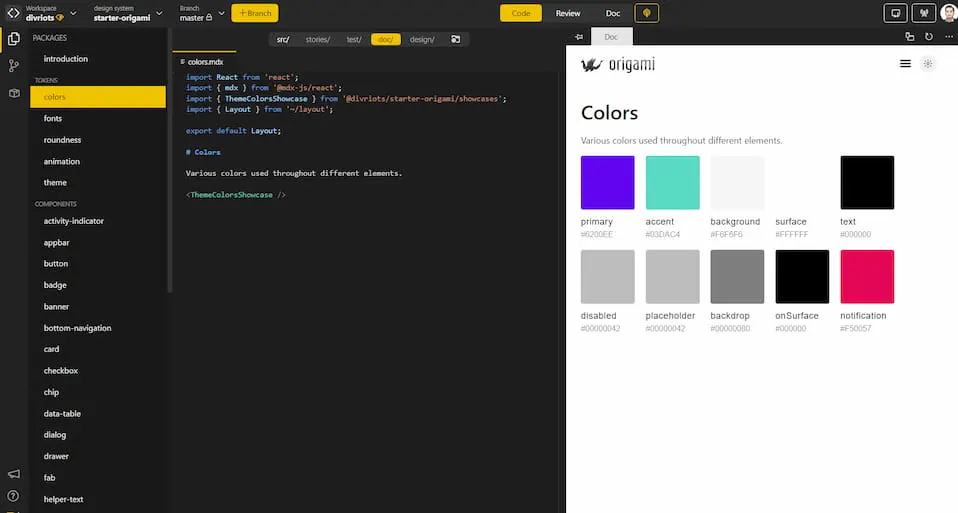Click the yellow + Branch button
Image resolution: width=958 pixels, height=513 pixels.
click(255, 13)
